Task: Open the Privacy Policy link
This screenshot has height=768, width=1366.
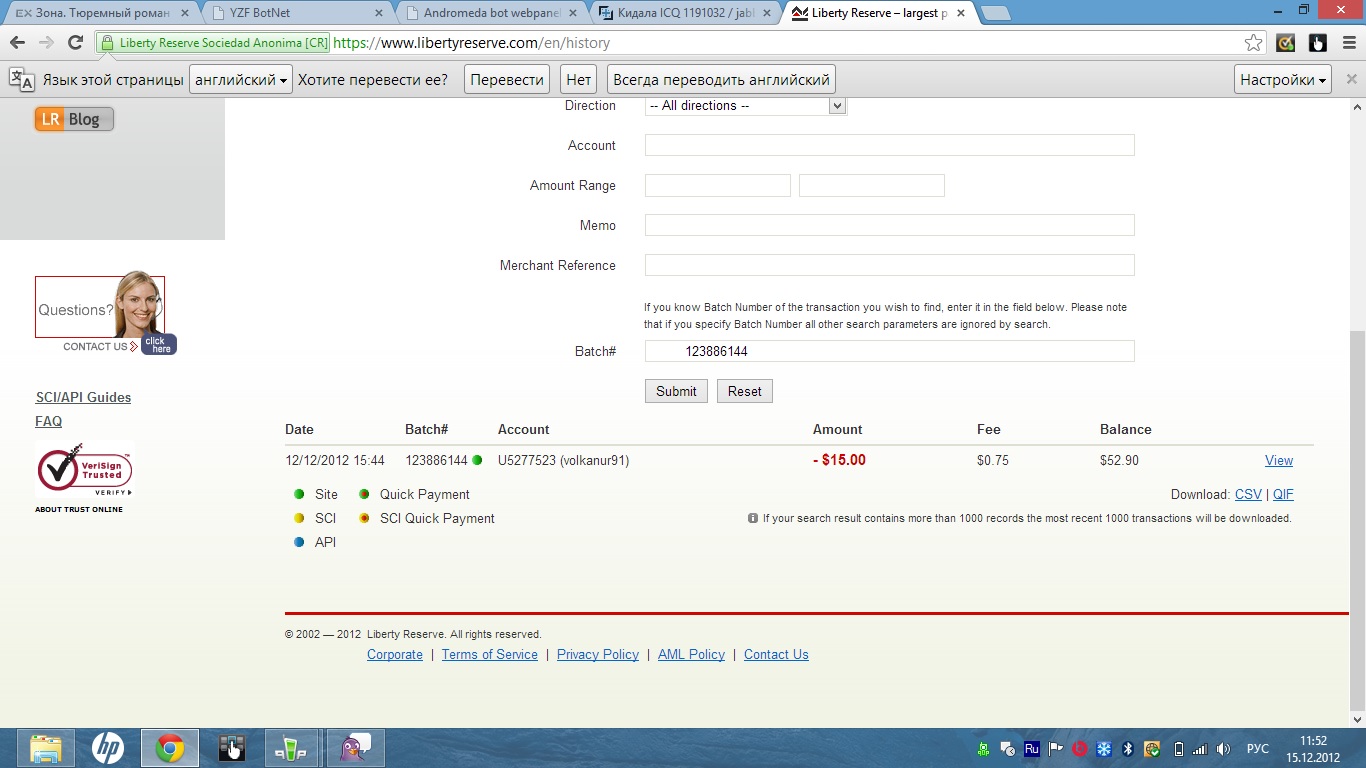Action: [598, 654]
